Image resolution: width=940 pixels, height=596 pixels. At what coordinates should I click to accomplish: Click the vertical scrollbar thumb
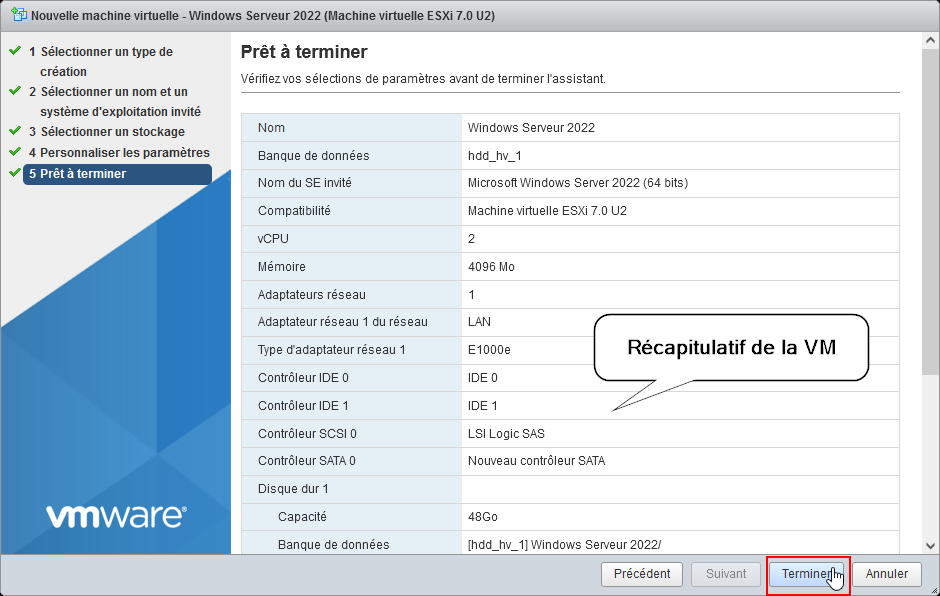[930, 213]
